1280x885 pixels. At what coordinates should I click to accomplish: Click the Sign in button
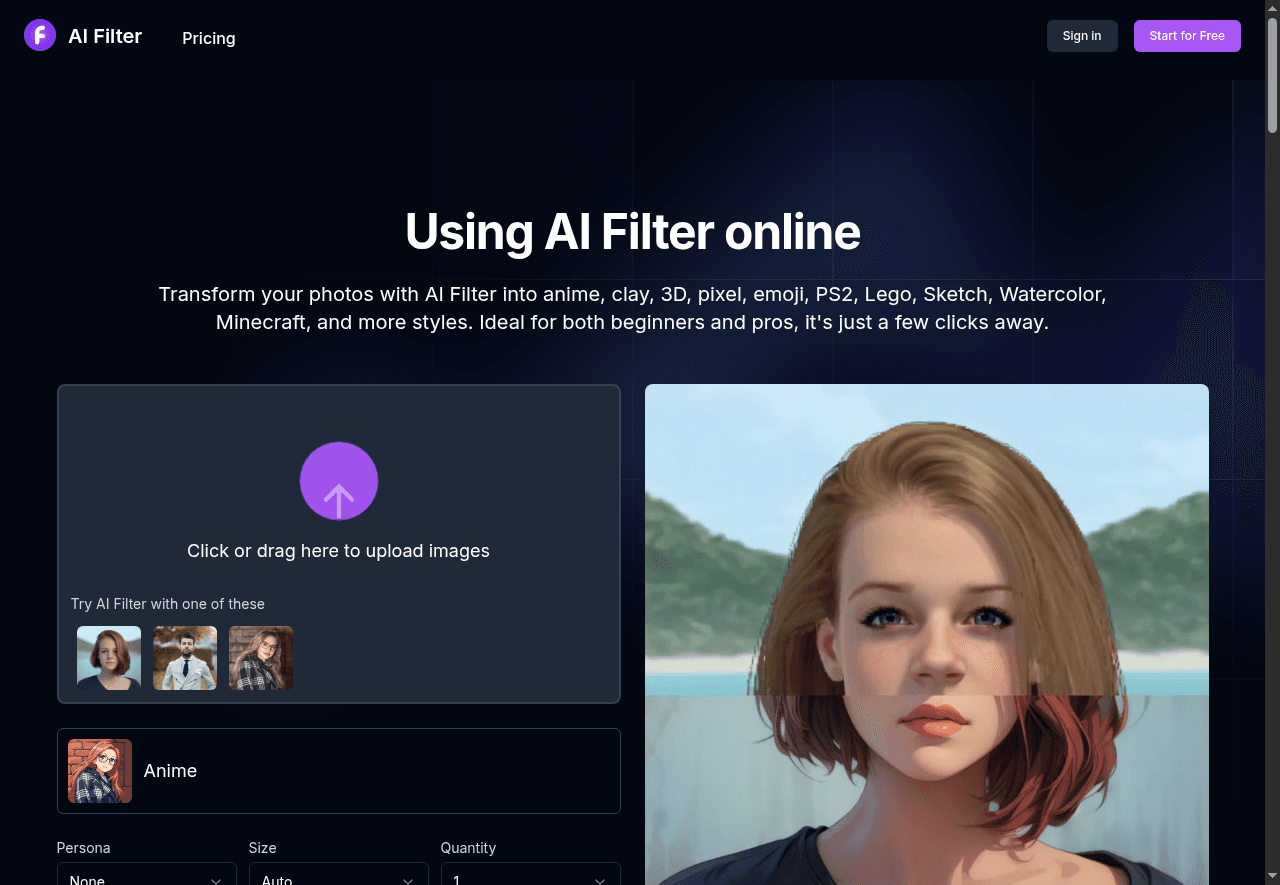1082,35
